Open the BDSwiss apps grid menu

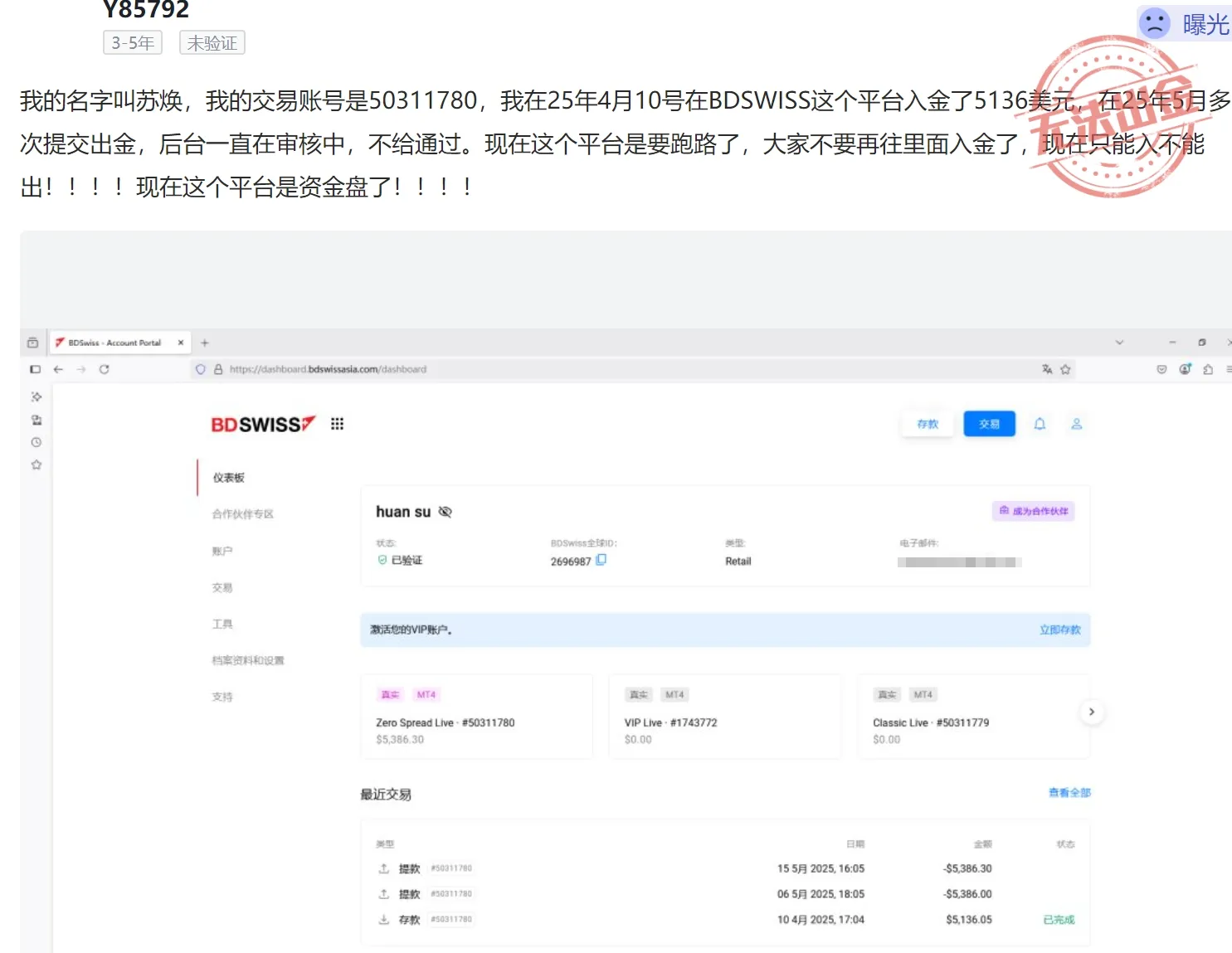[x=337, y=424]
